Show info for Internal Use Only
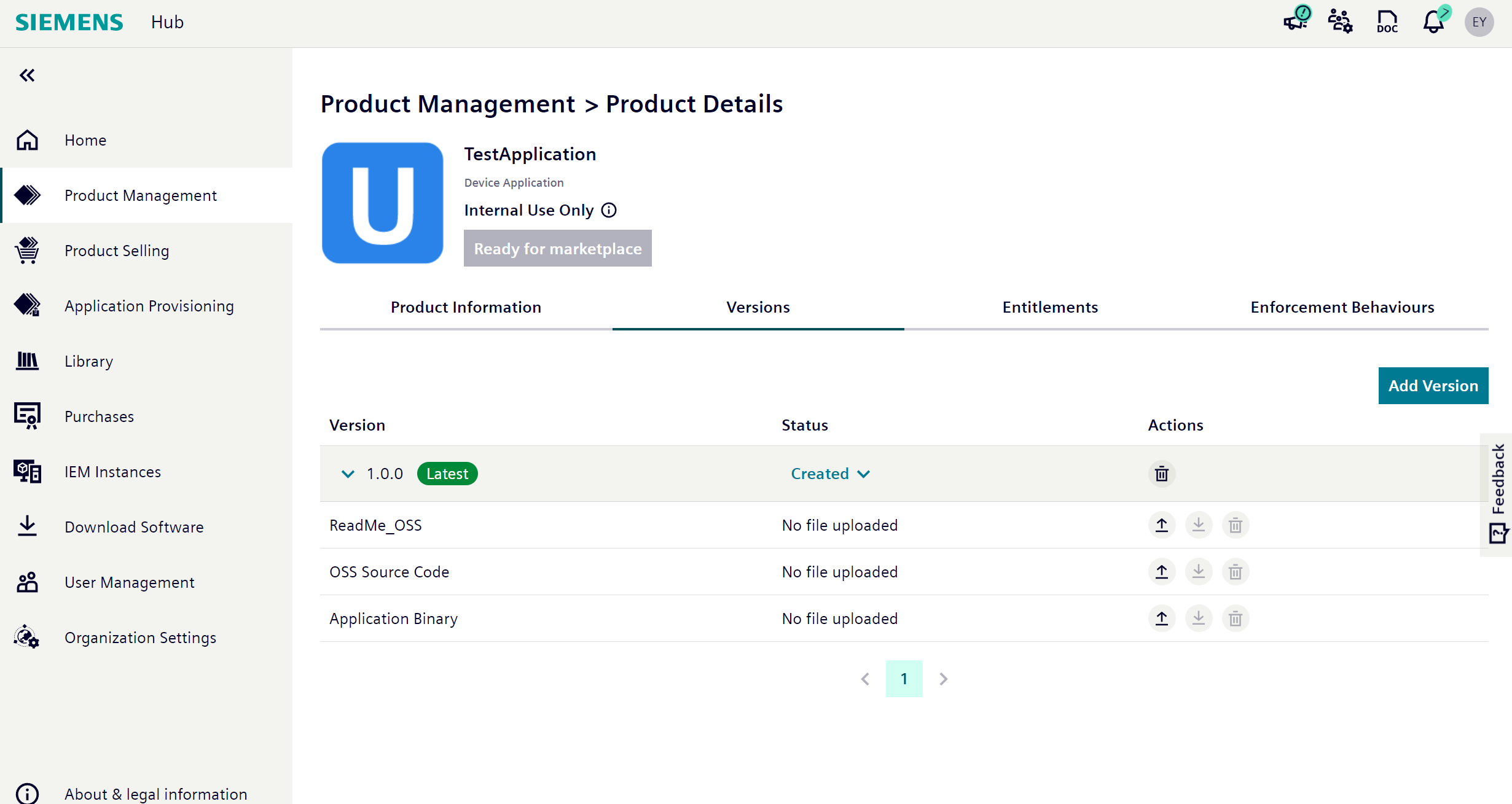The width and height of the screenshot is (1512, 804). point(609,210)
